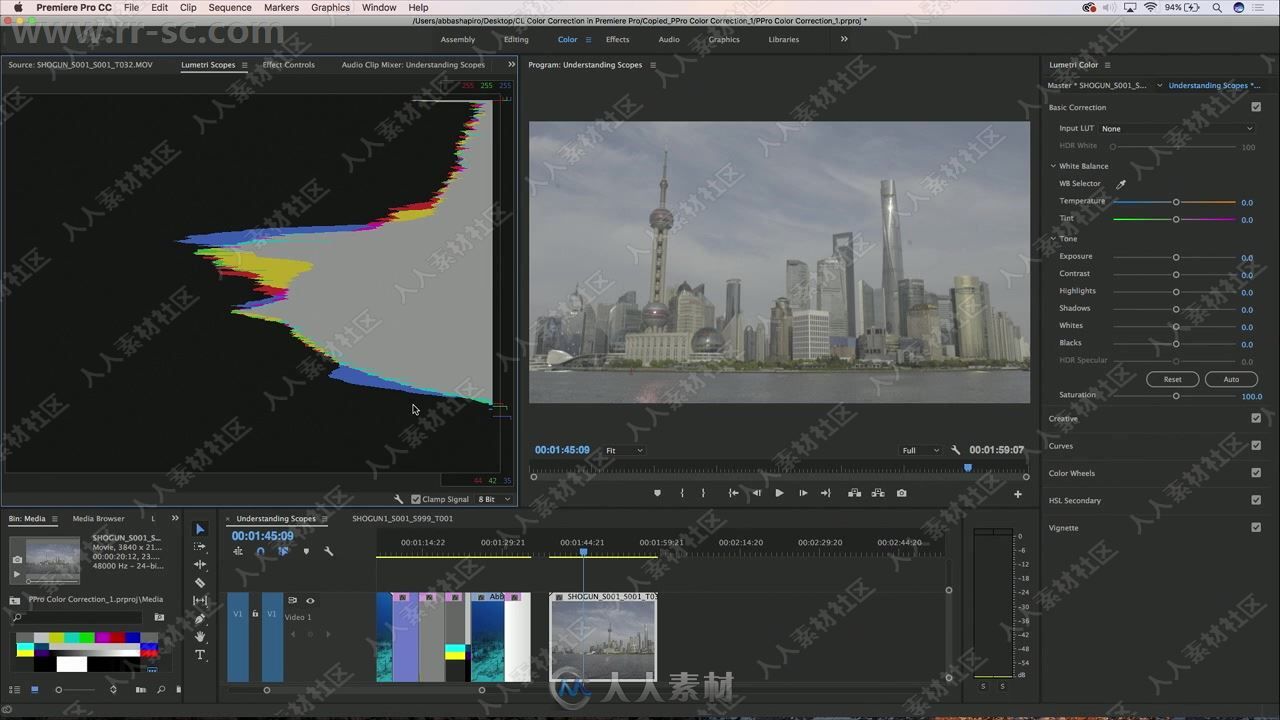
Task: Switch Media bin to list view
Action: (x=15, y=689)
